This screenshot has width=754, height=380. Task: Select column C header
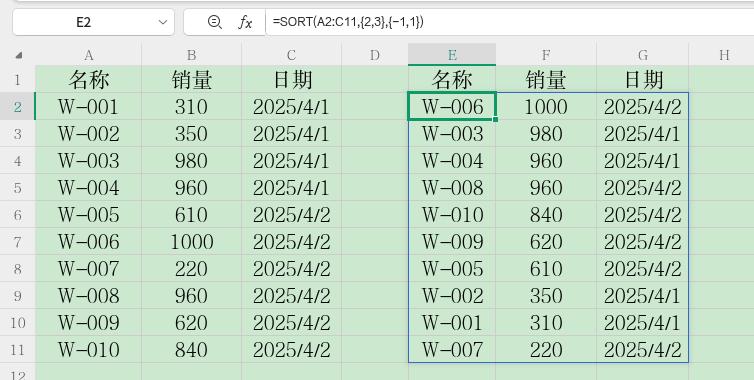point(291,55)
